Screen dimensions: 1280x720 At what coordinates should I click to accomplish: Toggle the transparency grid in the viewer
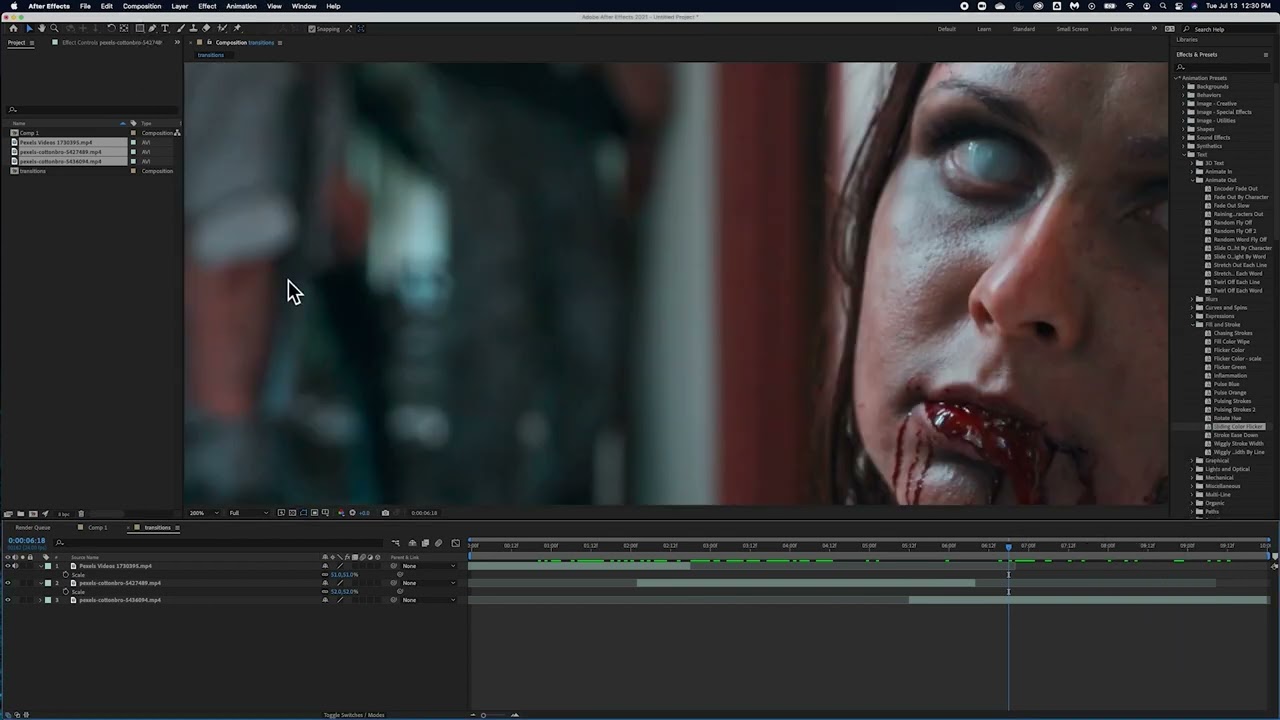[292, 513]
